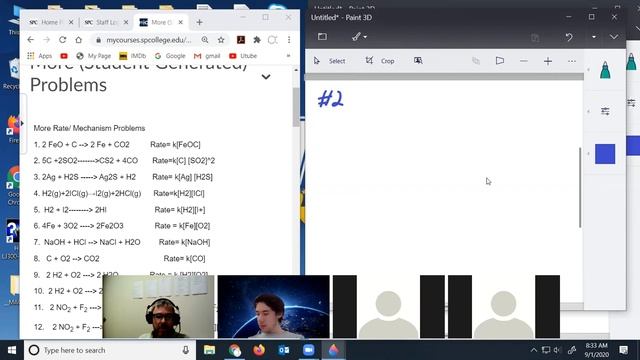Open the Adobe PDF extension icon
Viewport: 640px width, 360px height.
[241, 40]
